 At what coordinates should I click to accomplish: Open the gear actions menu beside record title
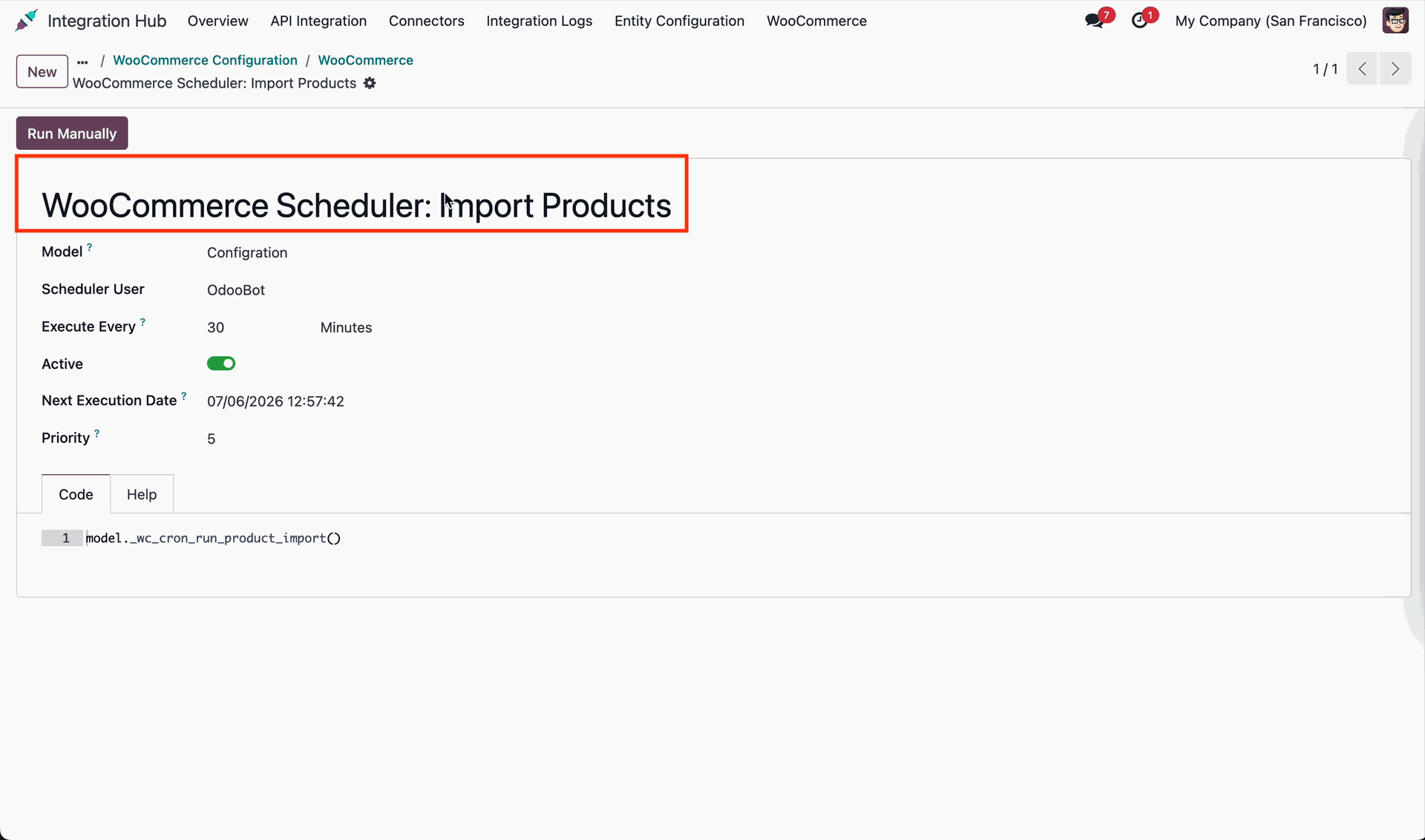click(x=370, y=83)
